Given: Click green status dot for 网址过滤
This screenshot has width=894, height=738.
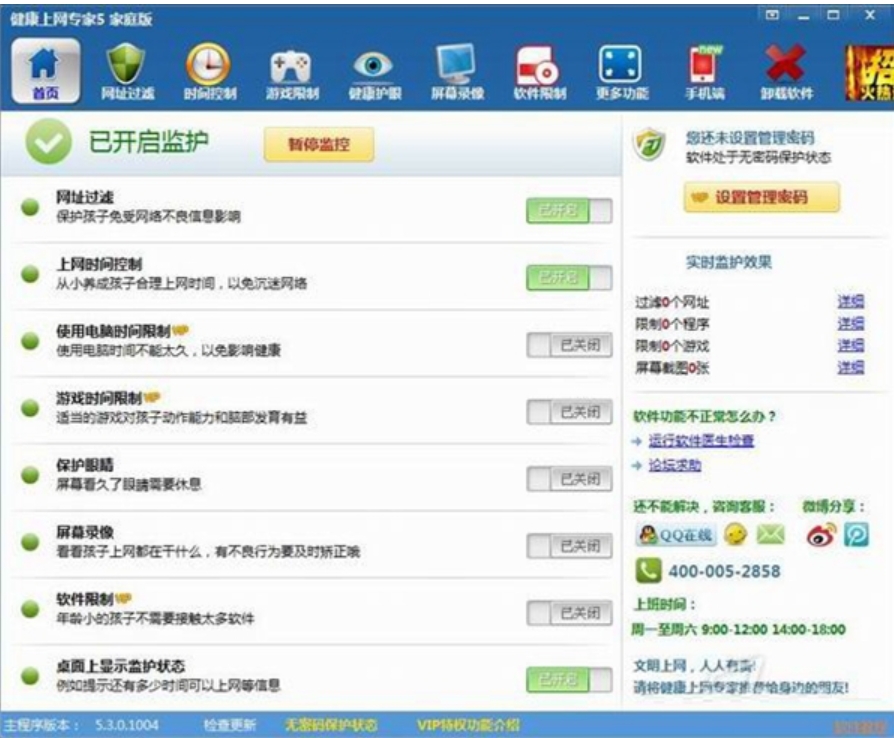Looking at the screenshot, I should coord(30,207).
